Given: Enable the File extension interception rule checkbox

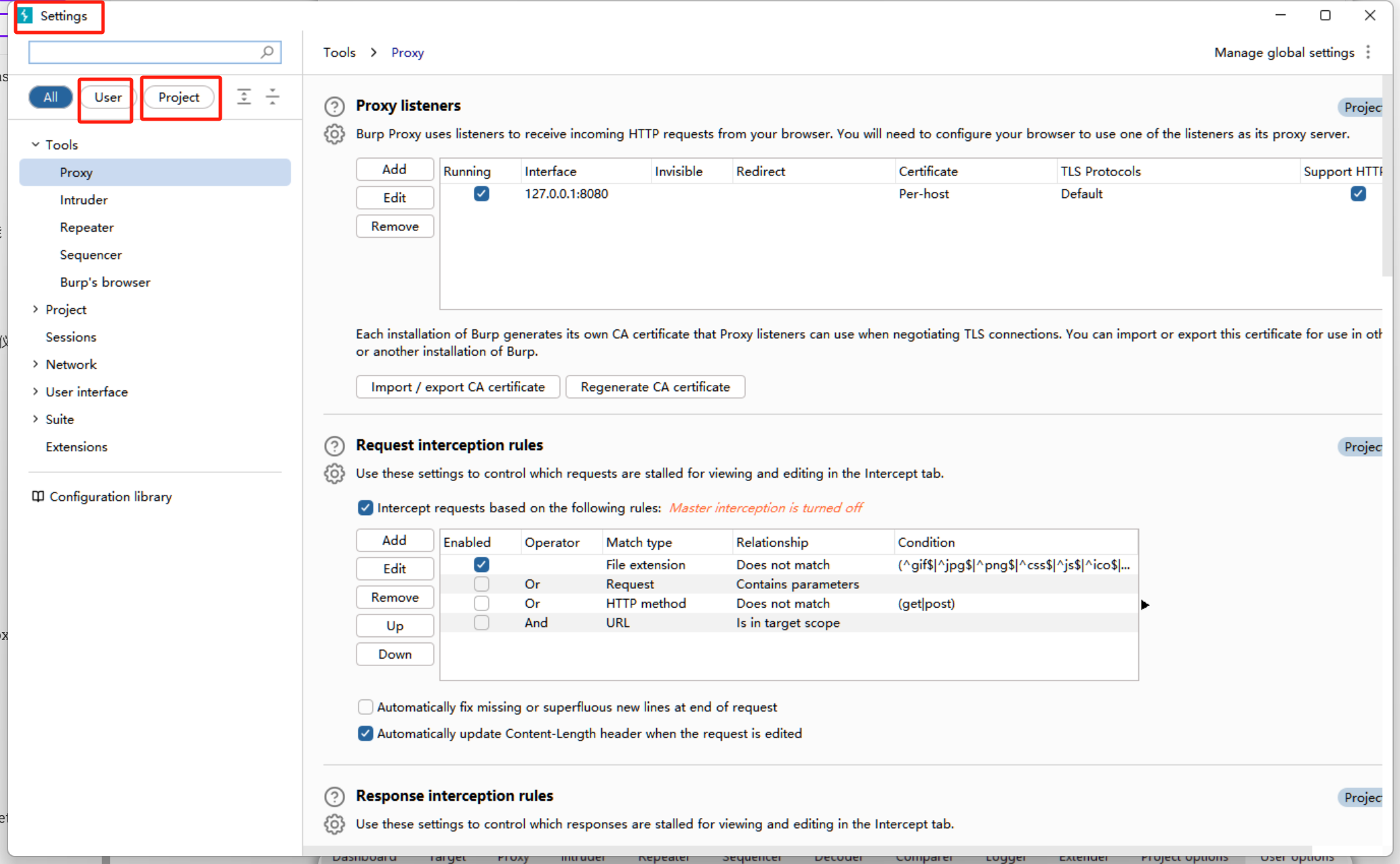Looking at the screenshot, I should click(480, 565).
